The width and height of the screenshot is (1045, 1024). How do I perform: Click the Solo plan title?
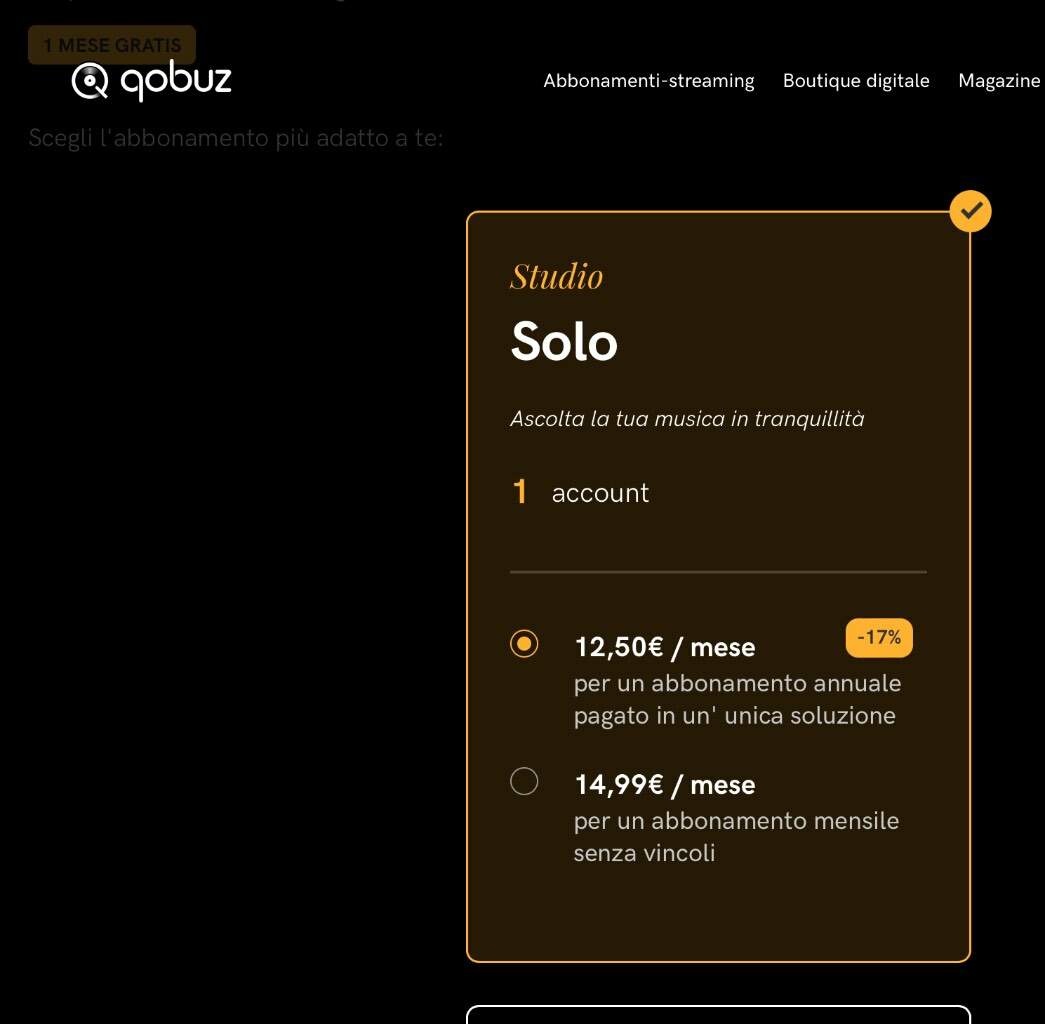(564, 341)
